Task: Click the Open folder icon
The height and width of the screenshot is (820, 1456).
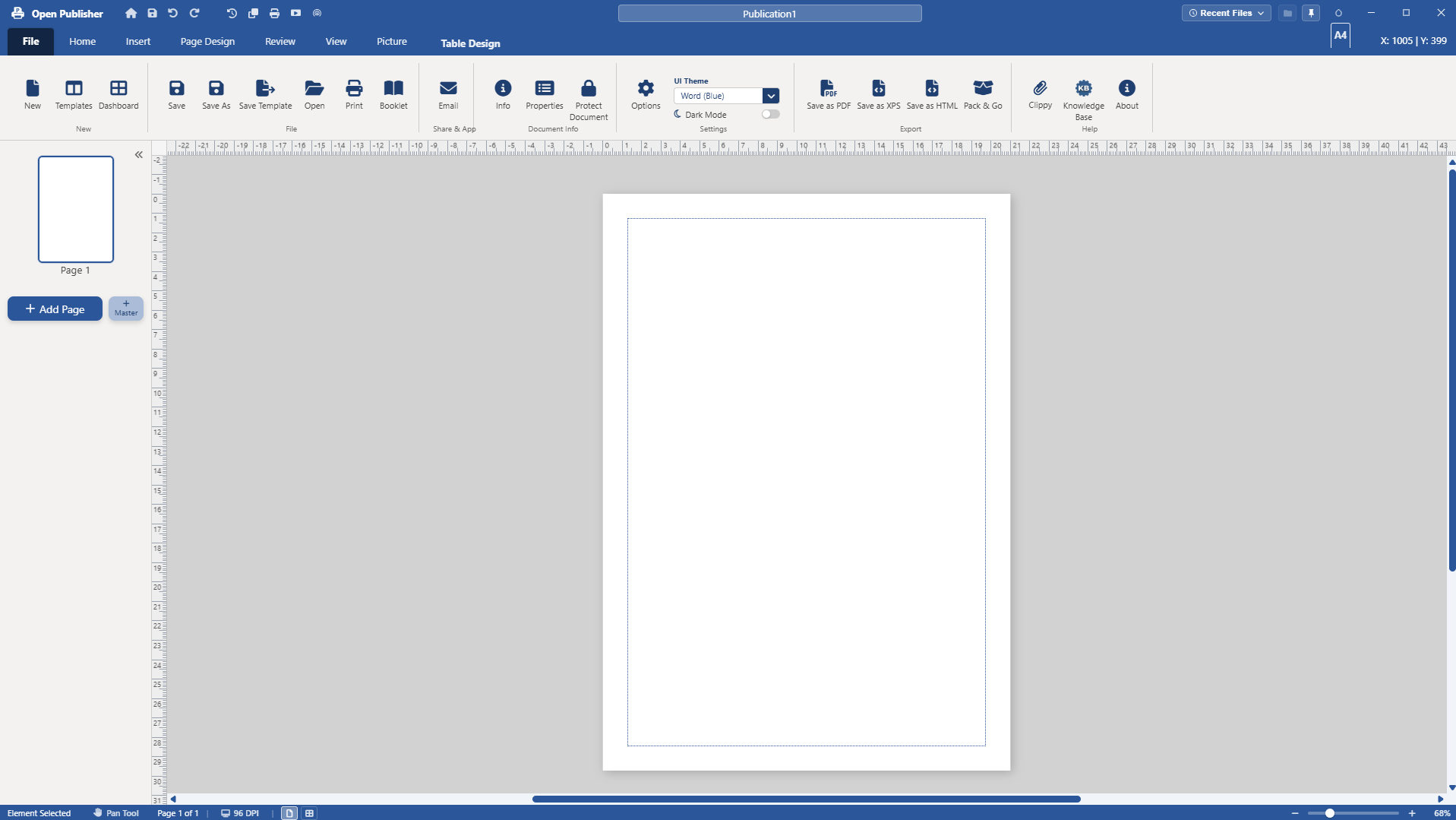Action: point(314,95)
